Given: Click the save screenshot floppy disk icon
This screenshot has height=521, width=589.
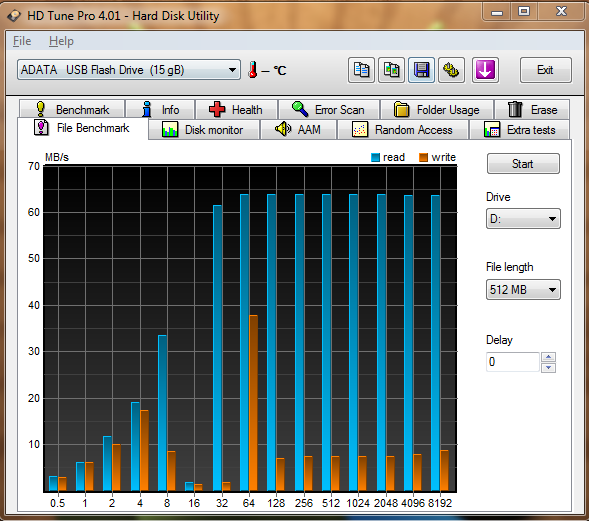Looking at the screenshot, I should tap(421, 70).
